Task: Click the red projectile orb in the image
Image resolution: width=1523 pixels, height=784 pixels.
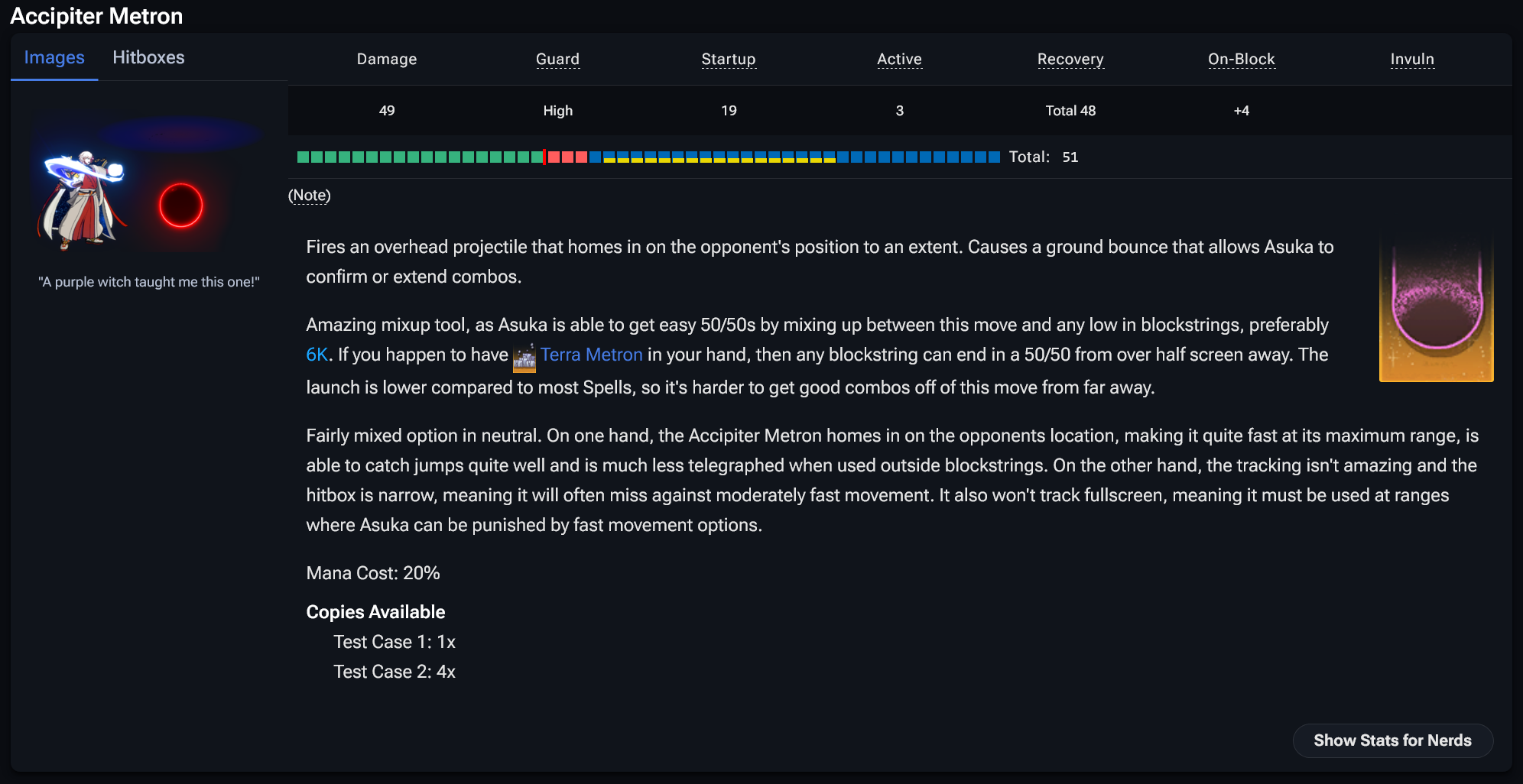Action: [x=181, y=206]
